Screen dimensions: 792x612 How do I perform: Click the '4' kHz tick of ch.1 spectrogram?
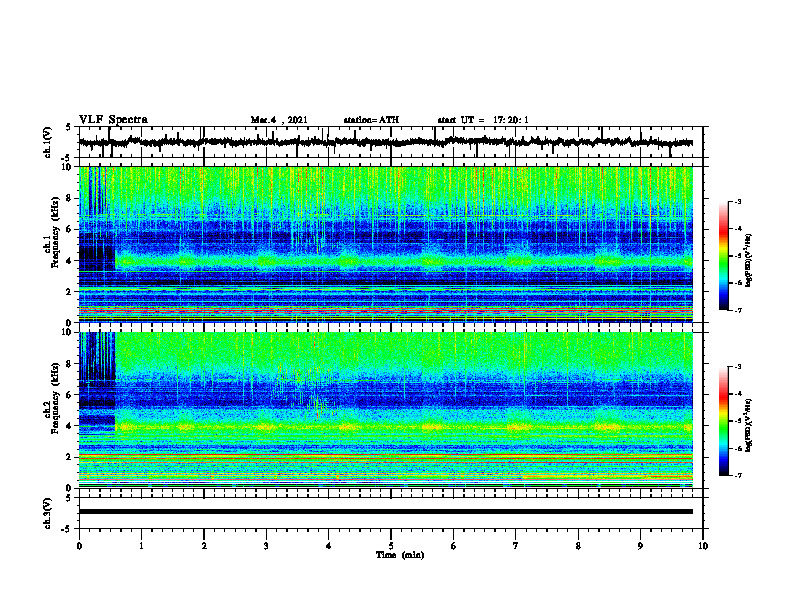coord(69,261)
